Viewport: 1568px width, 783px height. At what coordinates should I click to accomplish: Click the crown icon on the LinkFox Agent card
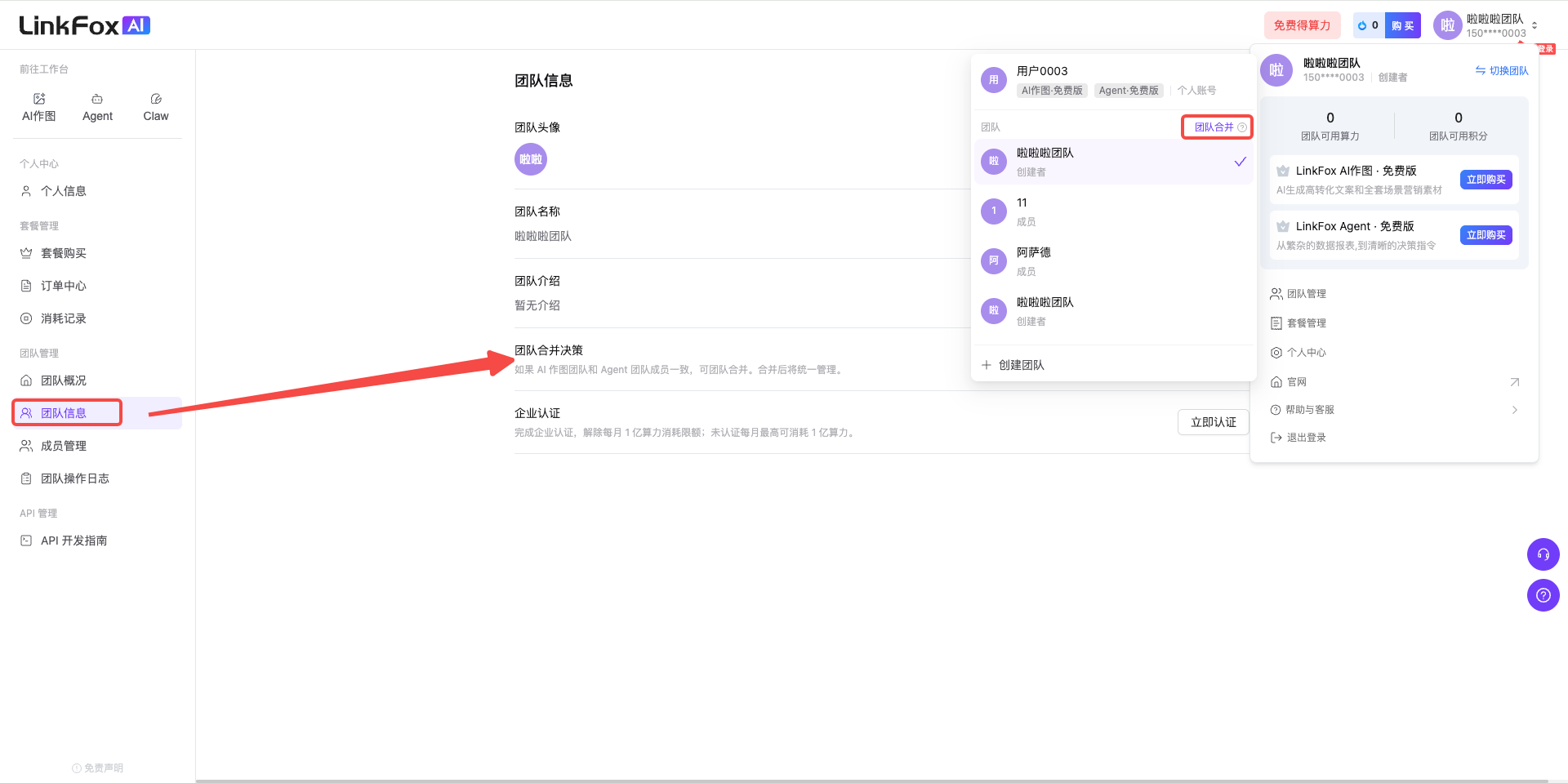click(1283, 226)
